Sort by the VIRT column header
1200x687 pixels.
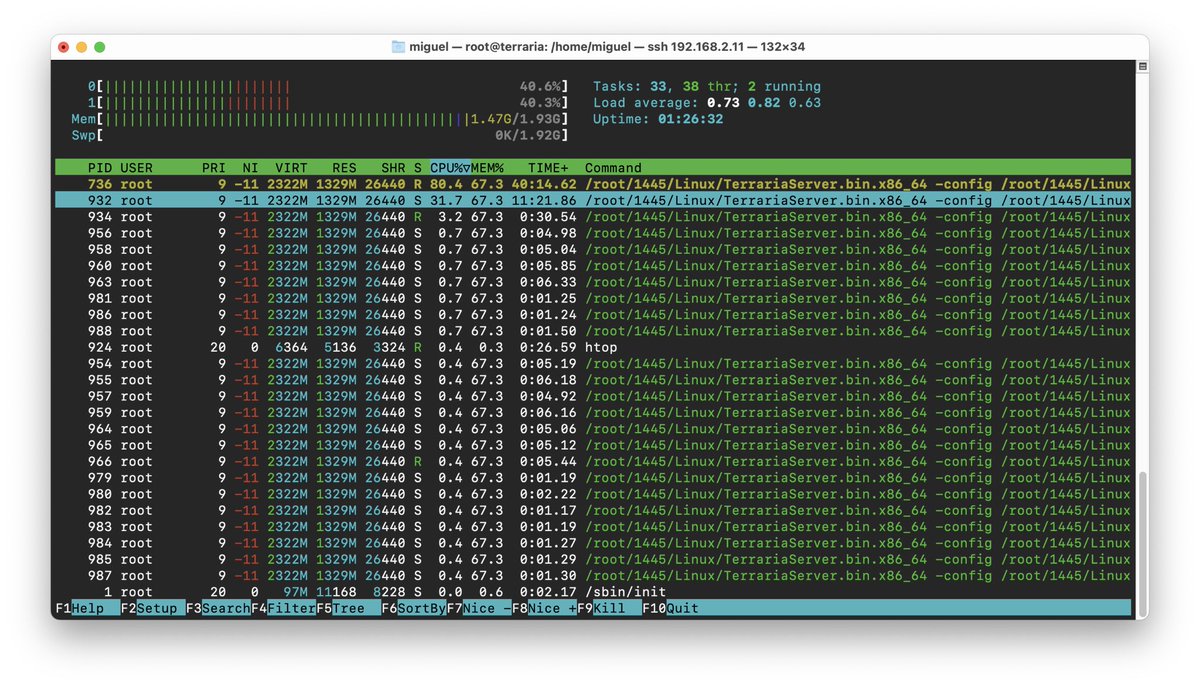(x=292, y=168)
